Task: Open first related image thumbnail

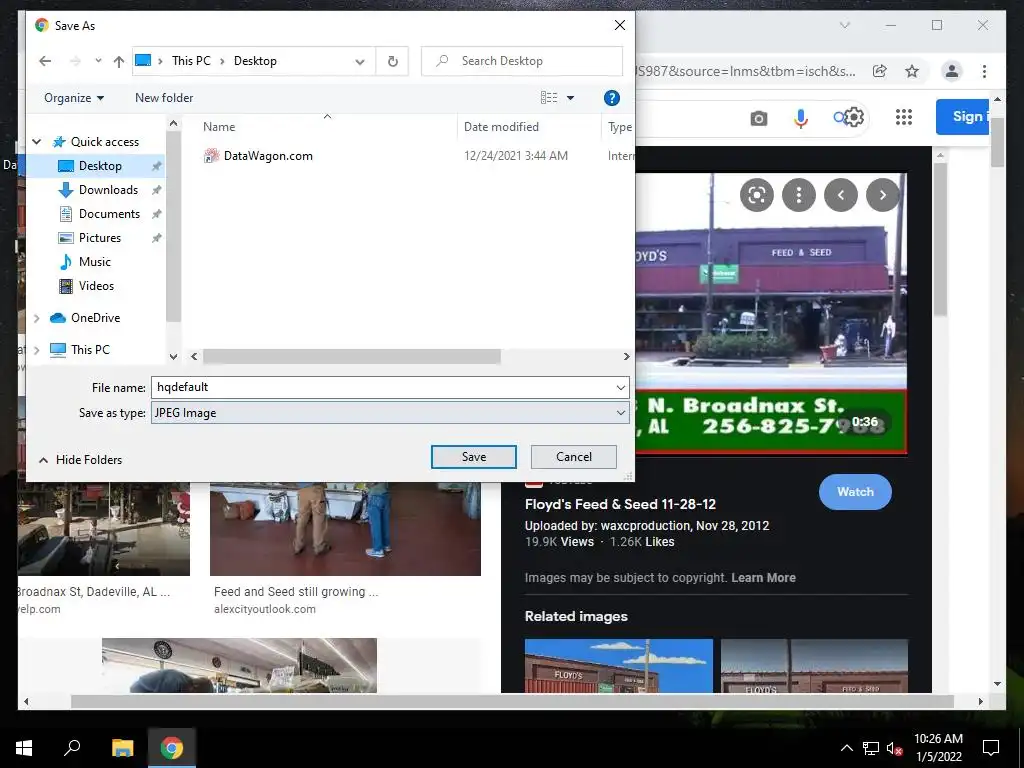Action: coord(618,665)
